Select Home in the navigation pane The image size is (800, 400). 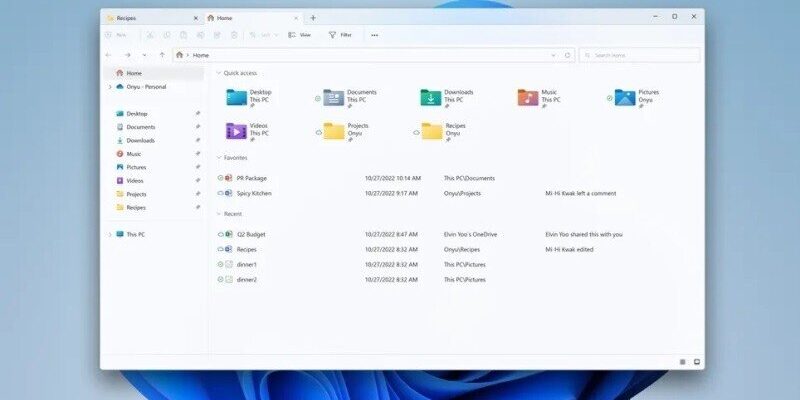[x=154, y=73]
